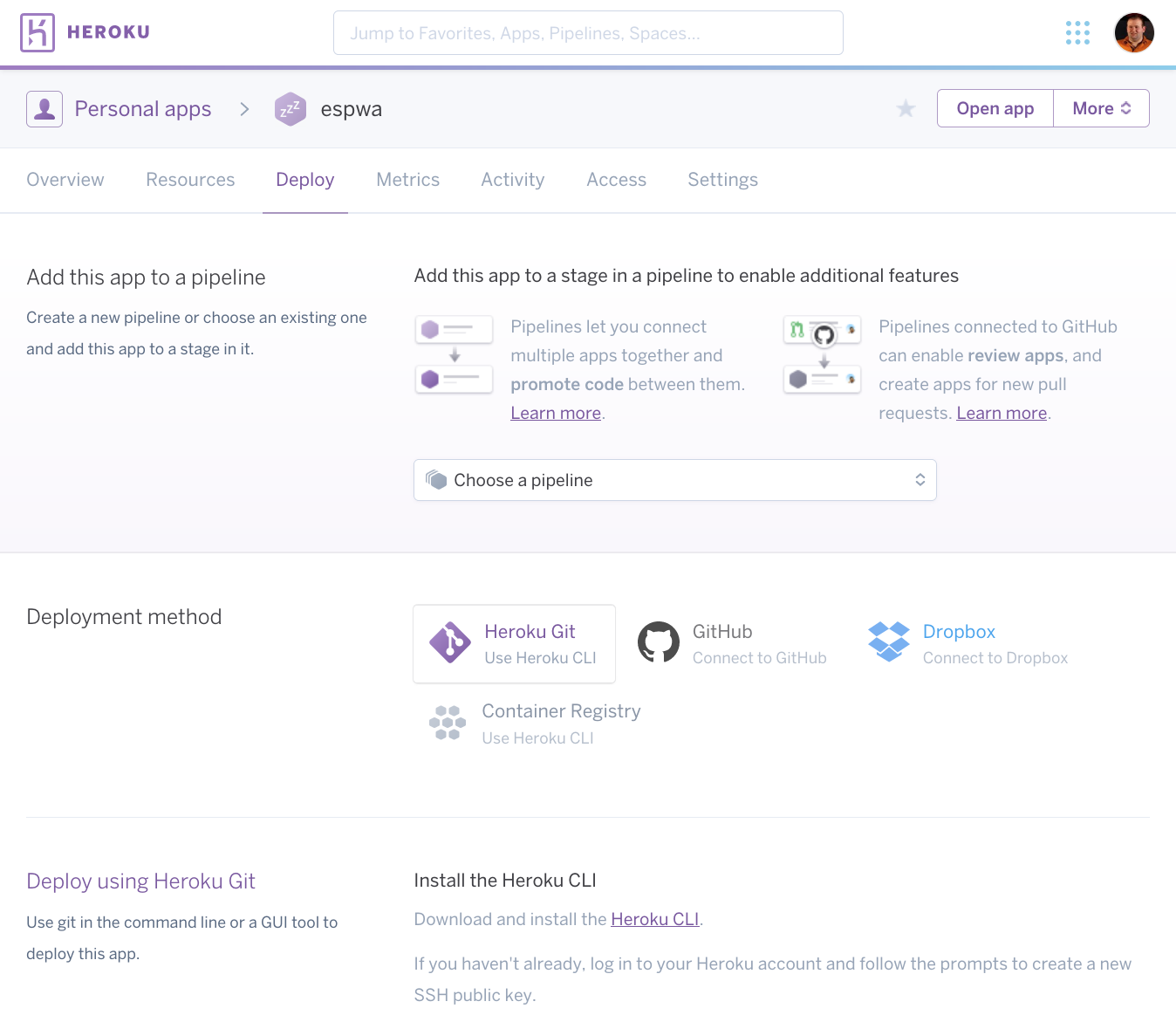Click the espwa app name
Screen dimensions: 1176x1022
352,109
